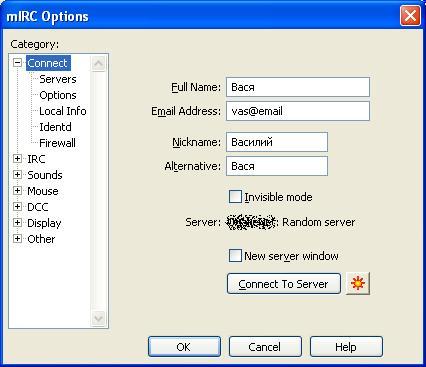Check the New server window option

click(235, 256)
